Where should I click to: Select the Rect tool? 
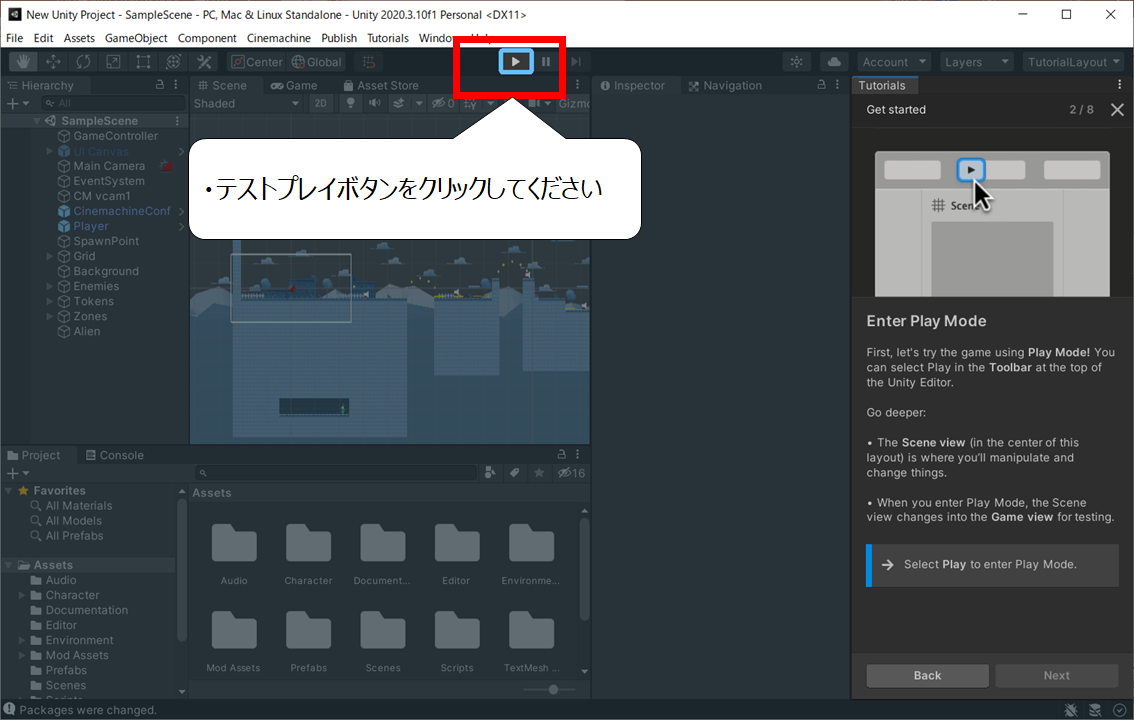click(x=143, y=62)
